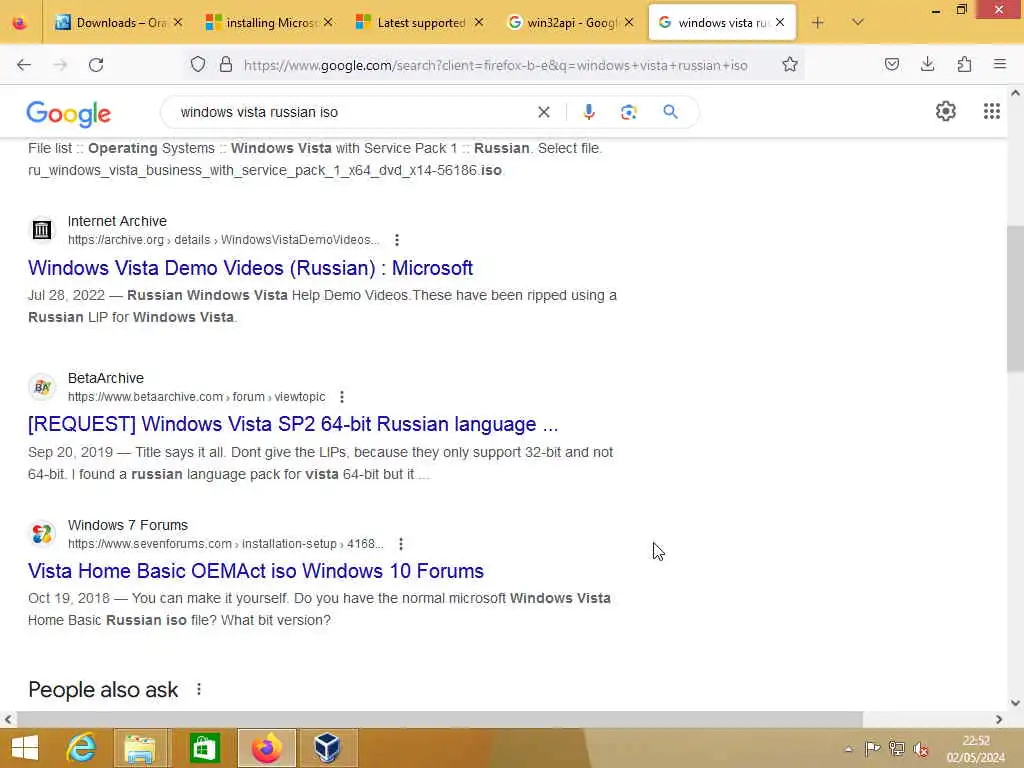Click the betaarchive.com forum URL breadcrumb
Viewport: 1024px width, 768px height.
pos(196,397)
